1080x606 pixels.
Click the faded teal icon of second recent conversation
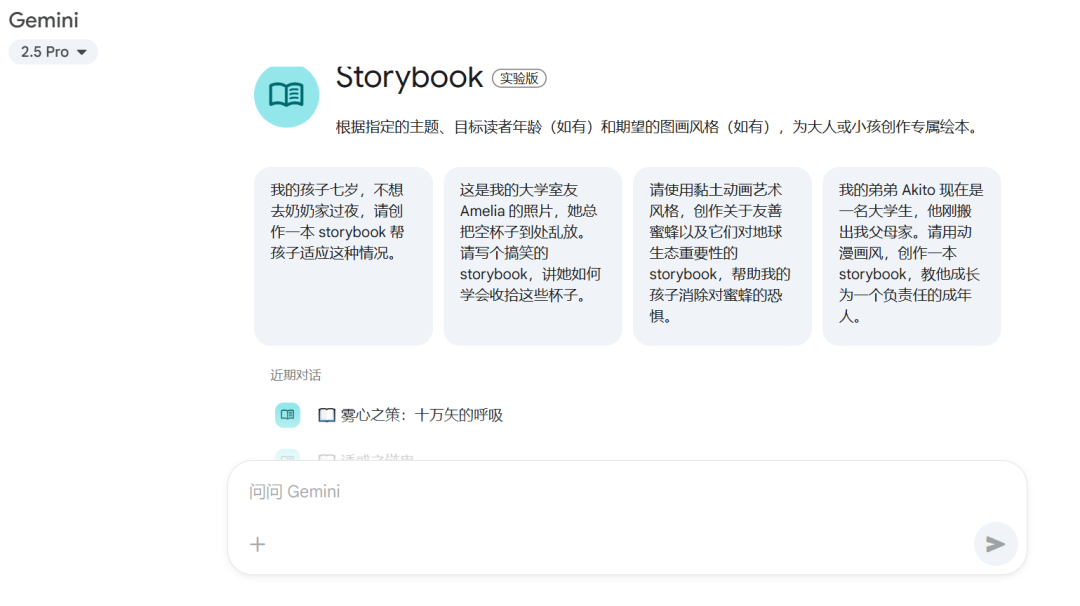click(287, 457)
